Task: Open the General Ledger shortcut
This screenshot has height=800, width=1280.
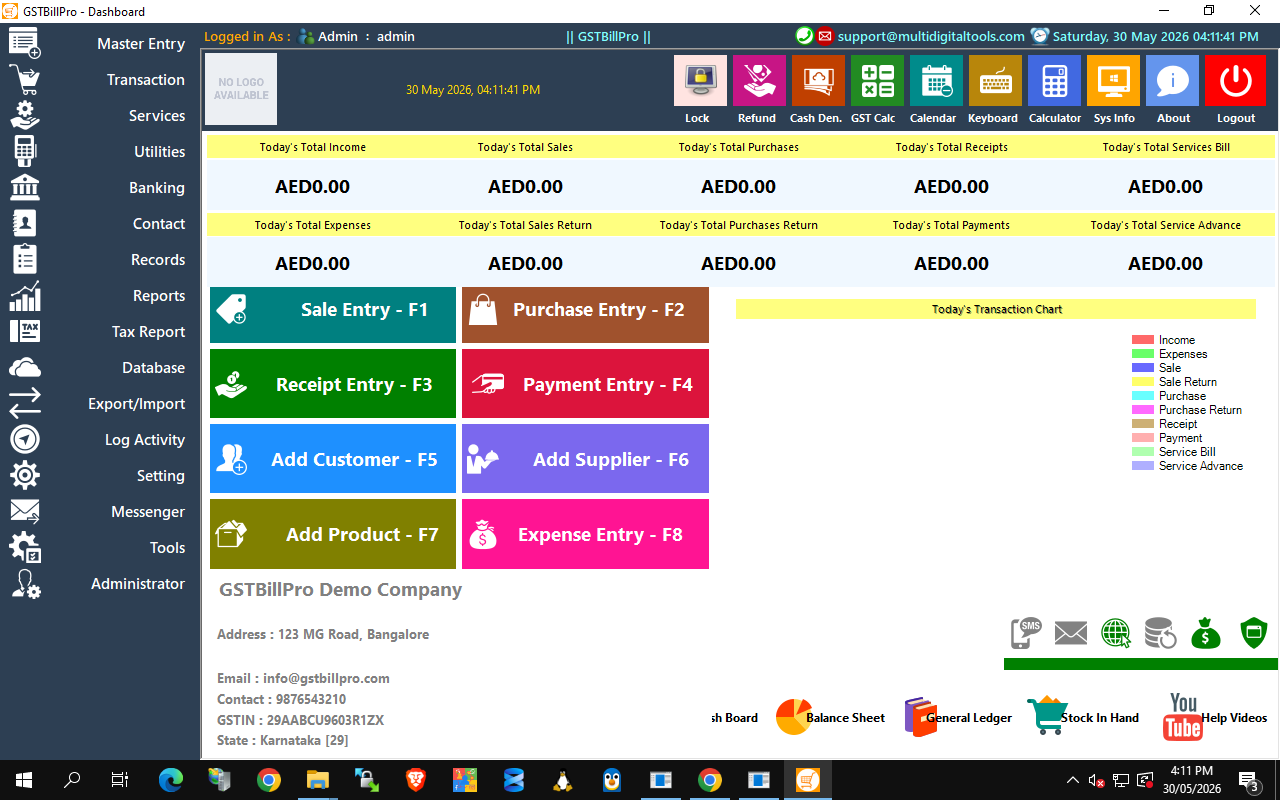Action: pos(958,717)
